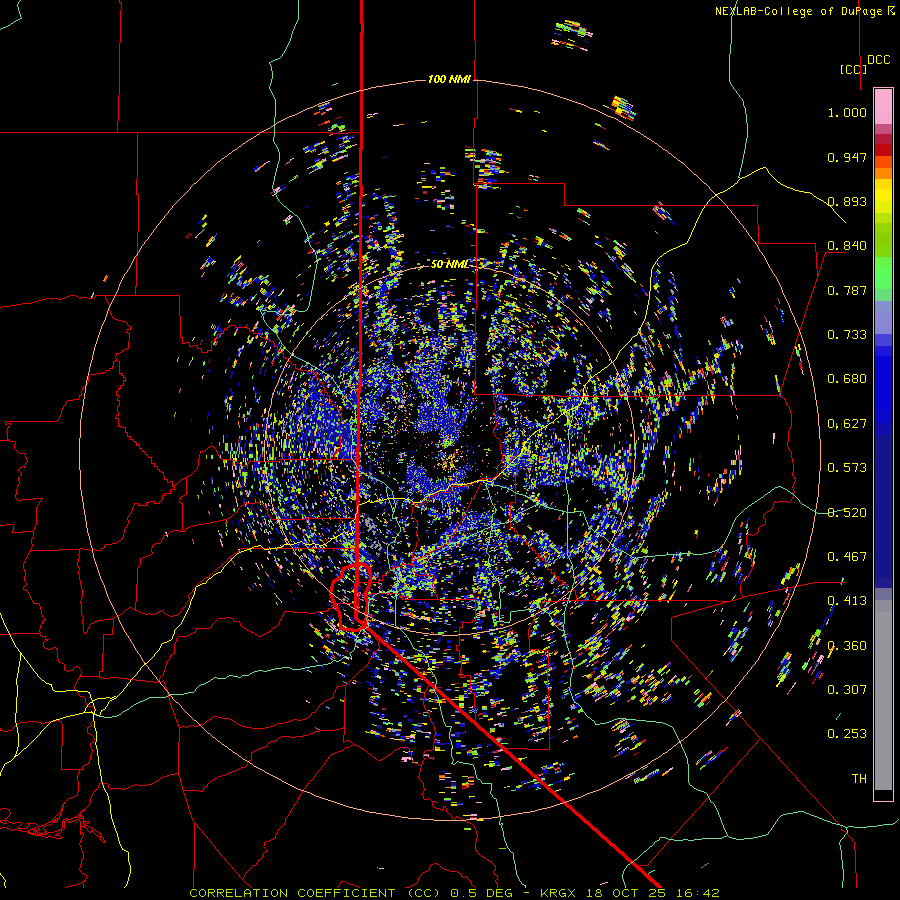Screen dimensions: 900x900
Task: Click the 50 NMI range ring label
Action: pos(449,265)
